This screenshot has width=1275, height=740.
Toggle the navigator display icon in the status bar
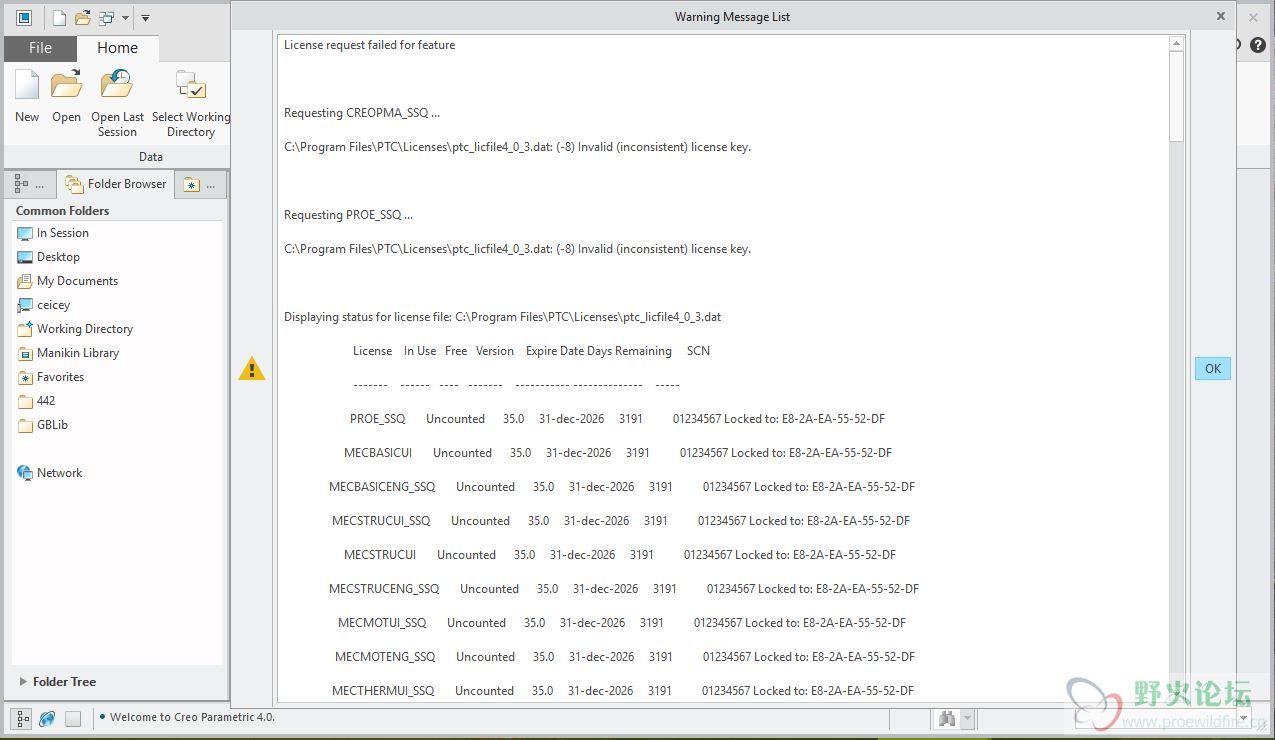(22, 718)
